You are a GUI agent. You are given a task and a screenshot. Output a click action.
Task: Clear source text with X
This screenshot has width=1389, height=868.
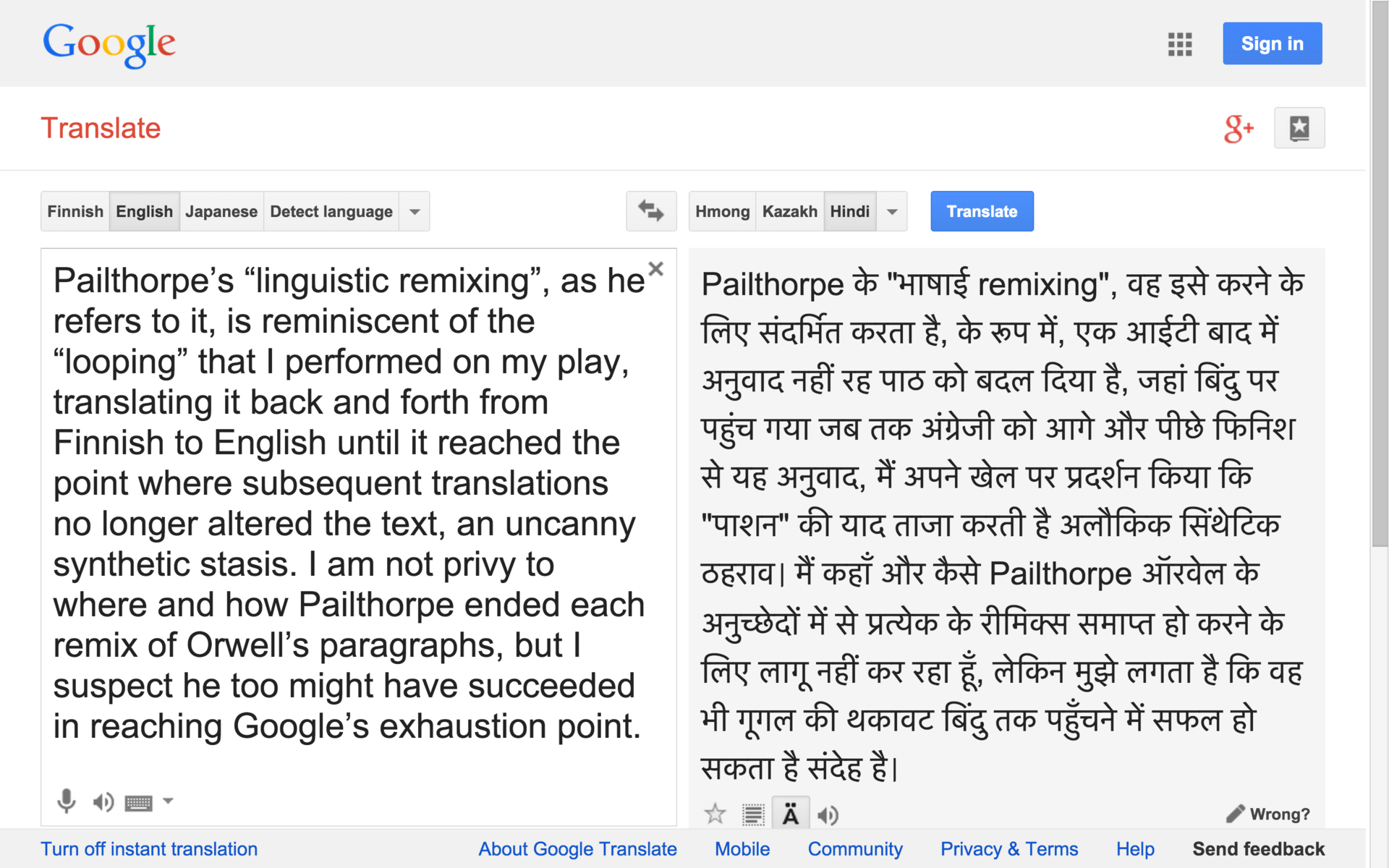(655, 269)
